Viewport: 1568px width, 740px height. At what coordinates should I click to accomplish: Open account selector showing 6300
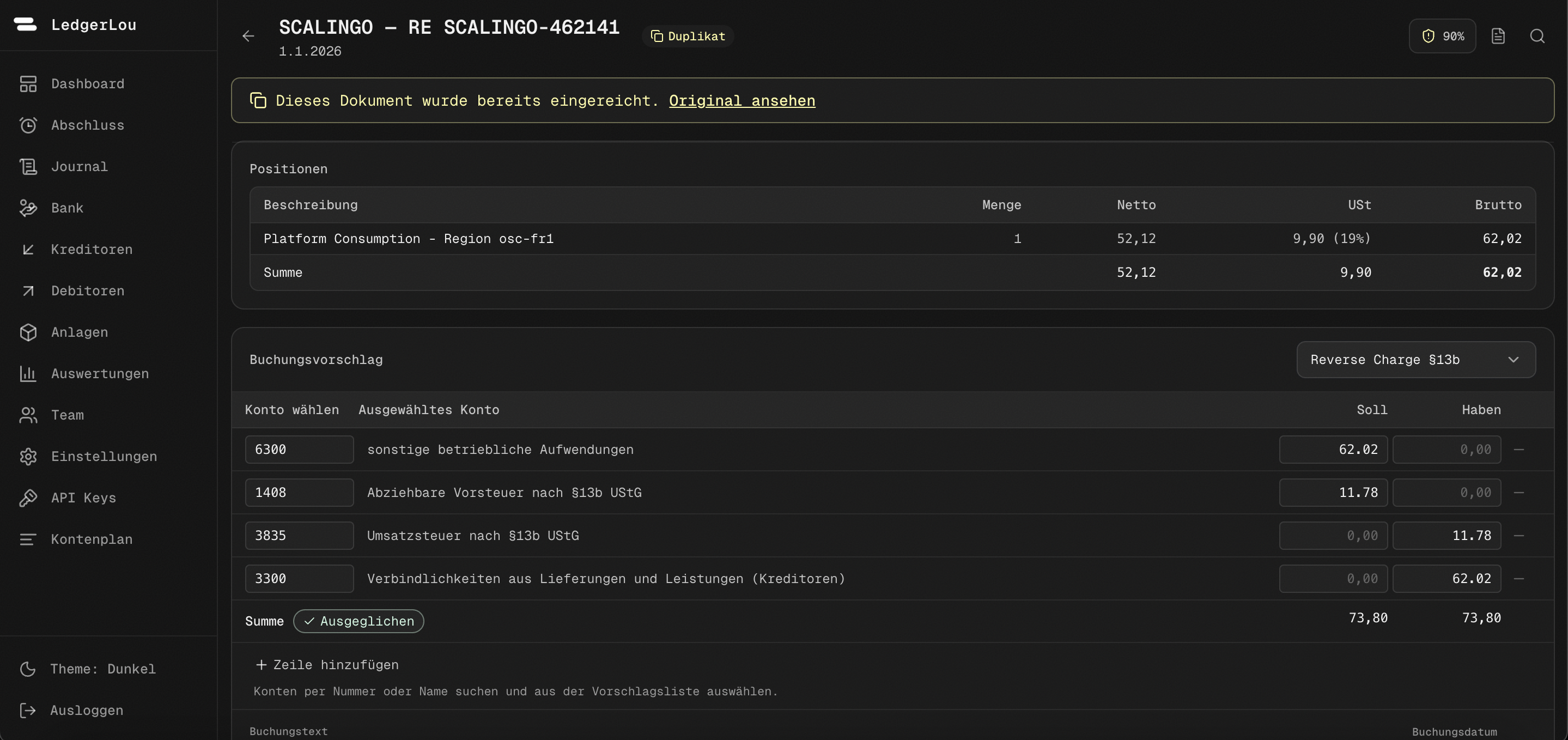coord(299,450)
